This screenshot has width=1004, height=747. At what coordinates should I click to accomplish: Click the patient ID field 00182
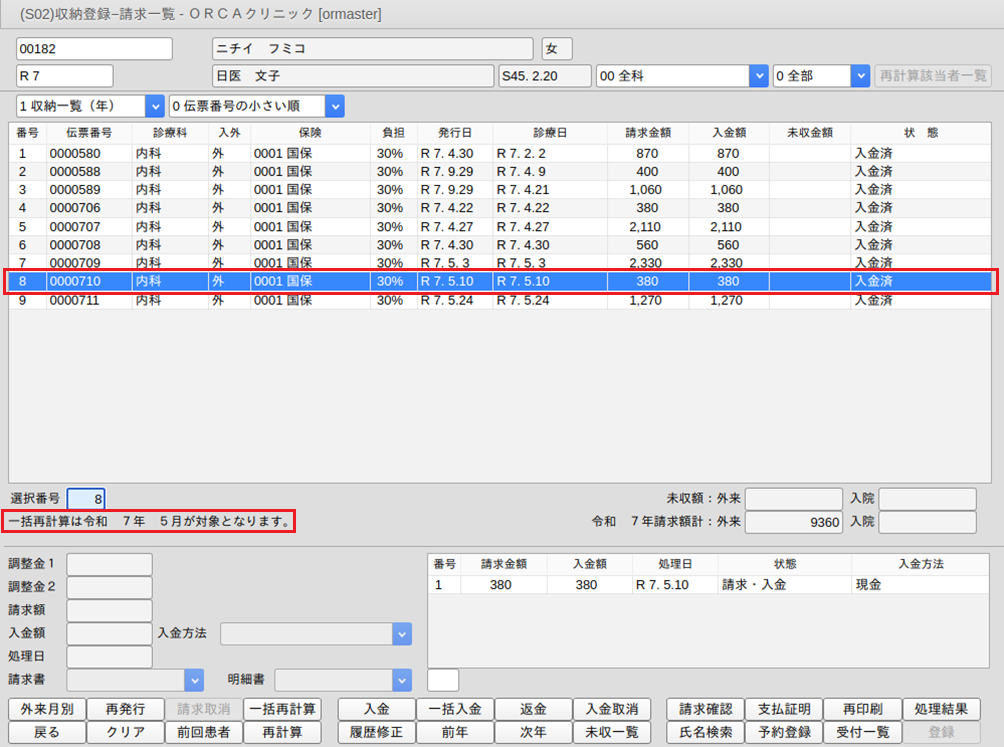point(95,49)
